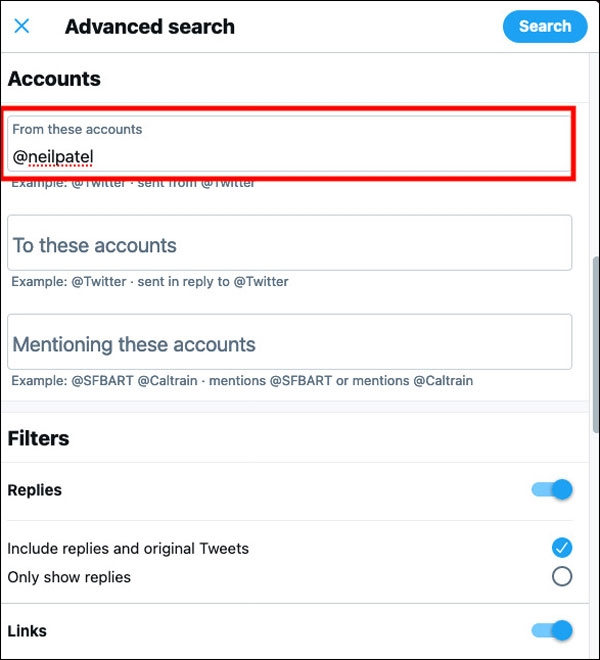Choose the Only show replies radio button
The width and height of the screenshot is (600, 660).
click(562, 577)
